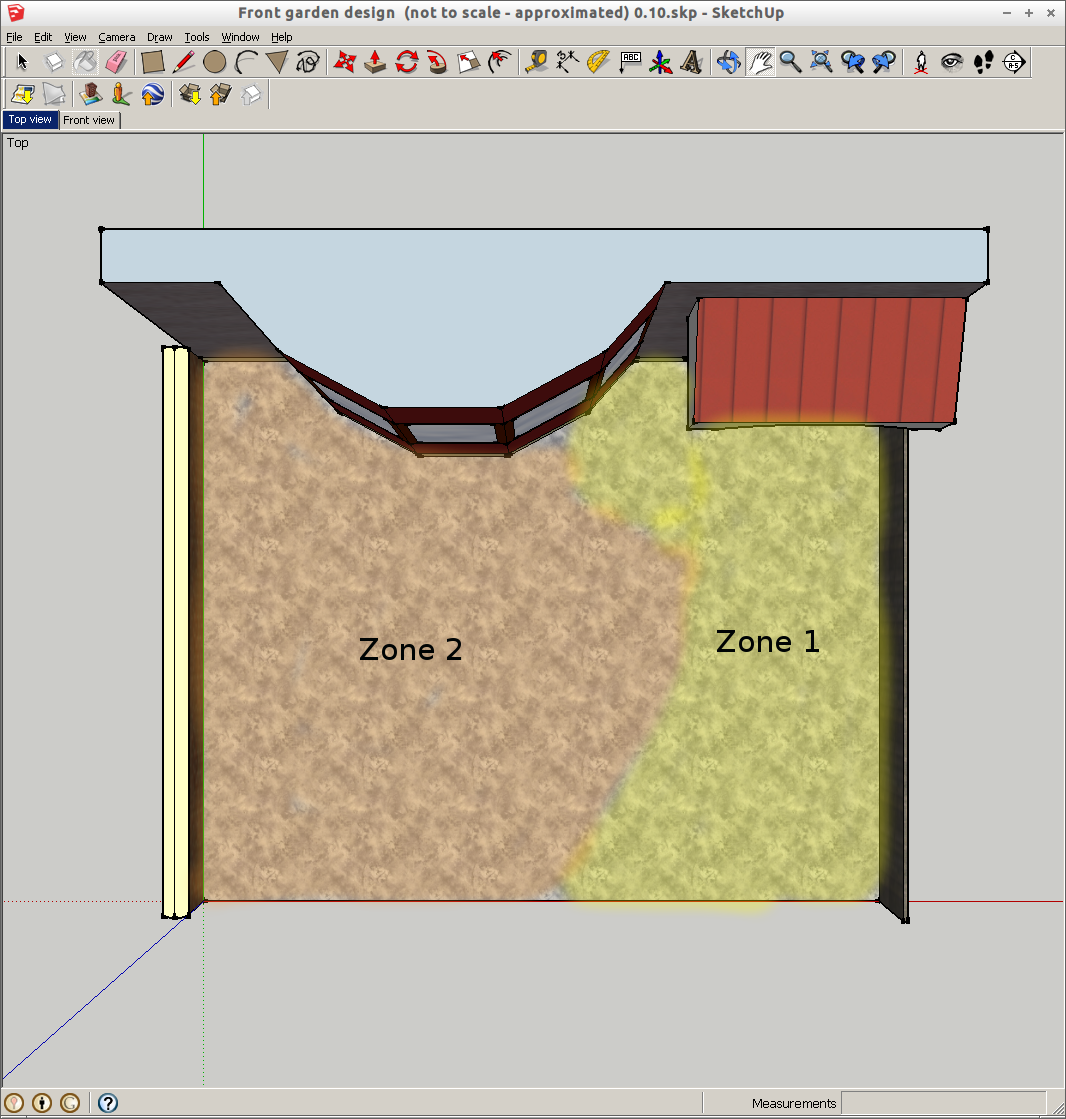Select the Eraser tool
Screen dimensions: 1066x1119
[118, 62]
